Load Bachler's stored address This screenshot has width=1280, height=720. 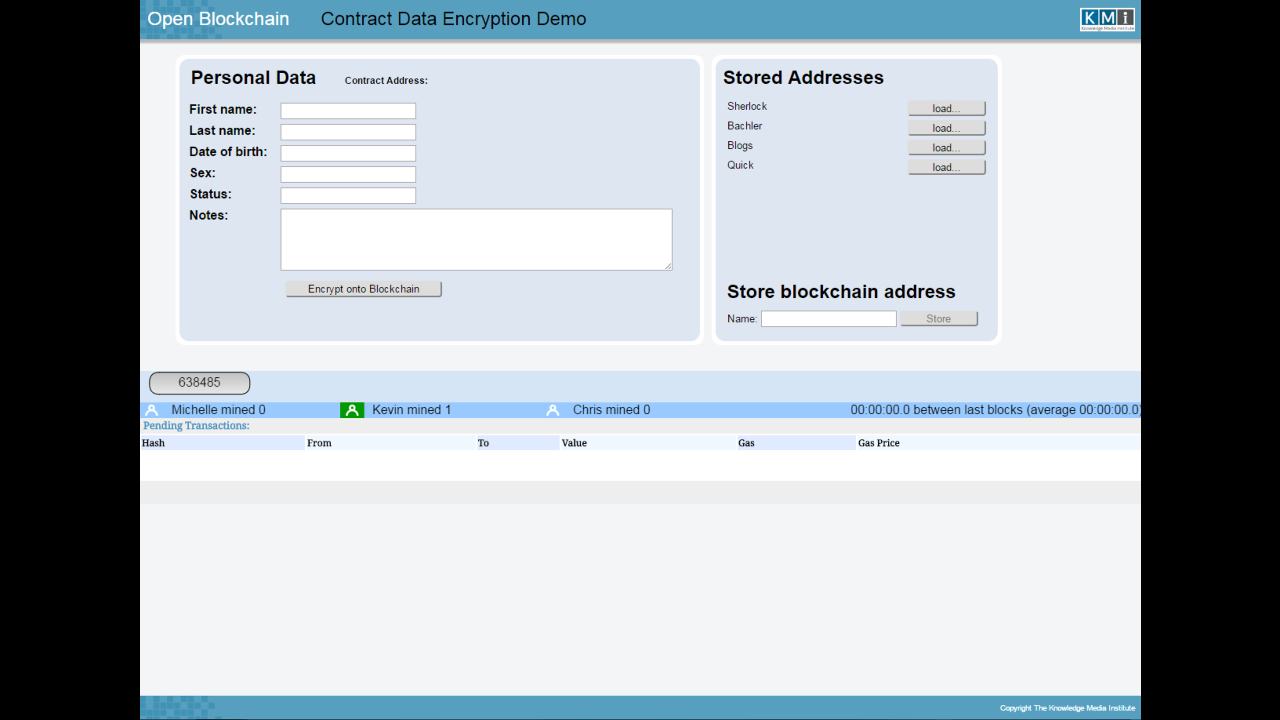click(946, 127)
